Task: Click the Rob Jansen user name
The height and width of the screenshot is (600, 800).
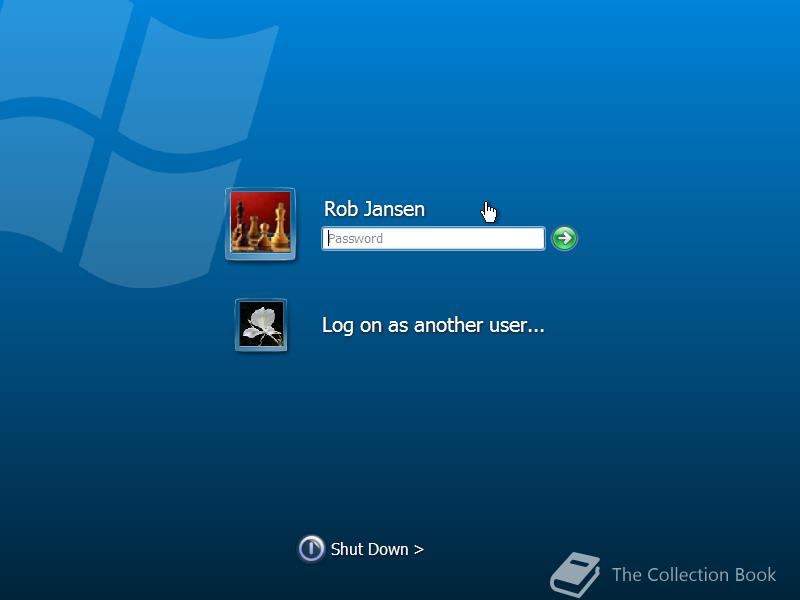Action: coord(374,209)
